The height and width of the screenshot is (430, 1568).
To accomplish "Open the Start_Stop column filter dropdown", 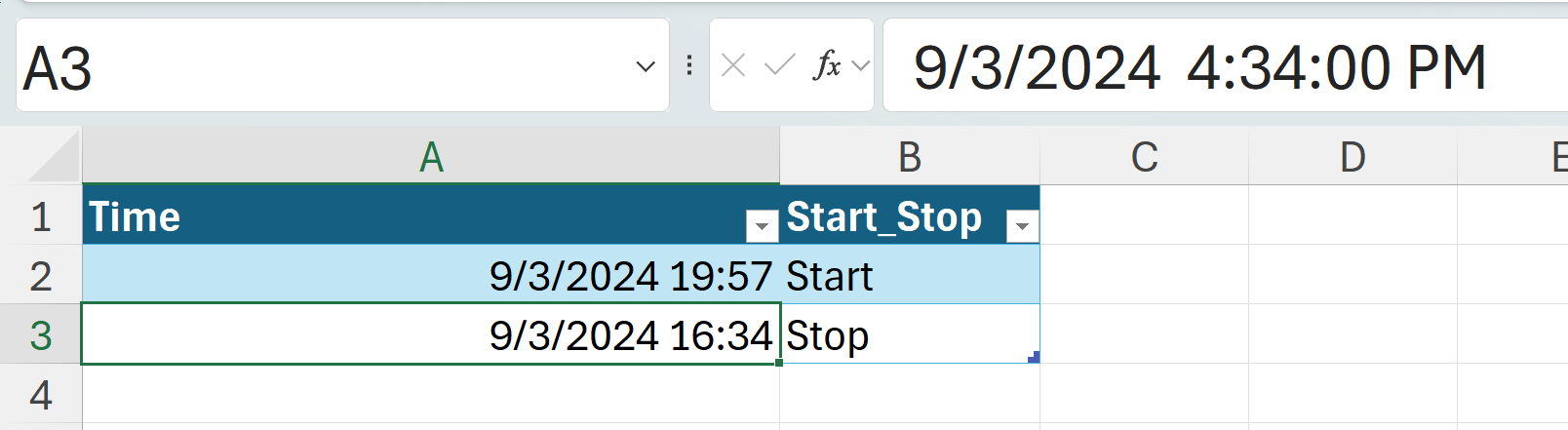I will pos(1022,226).
